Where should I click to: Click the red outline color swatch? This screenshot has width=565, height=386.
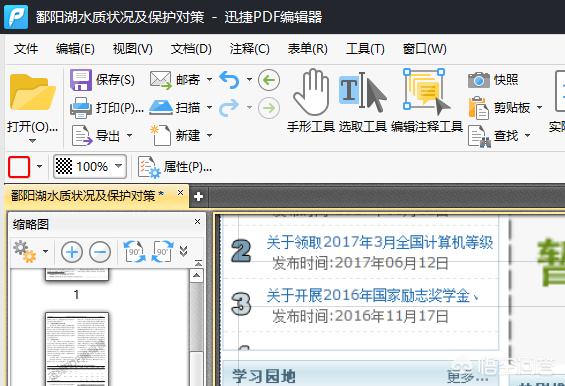(x=19, y=167)
